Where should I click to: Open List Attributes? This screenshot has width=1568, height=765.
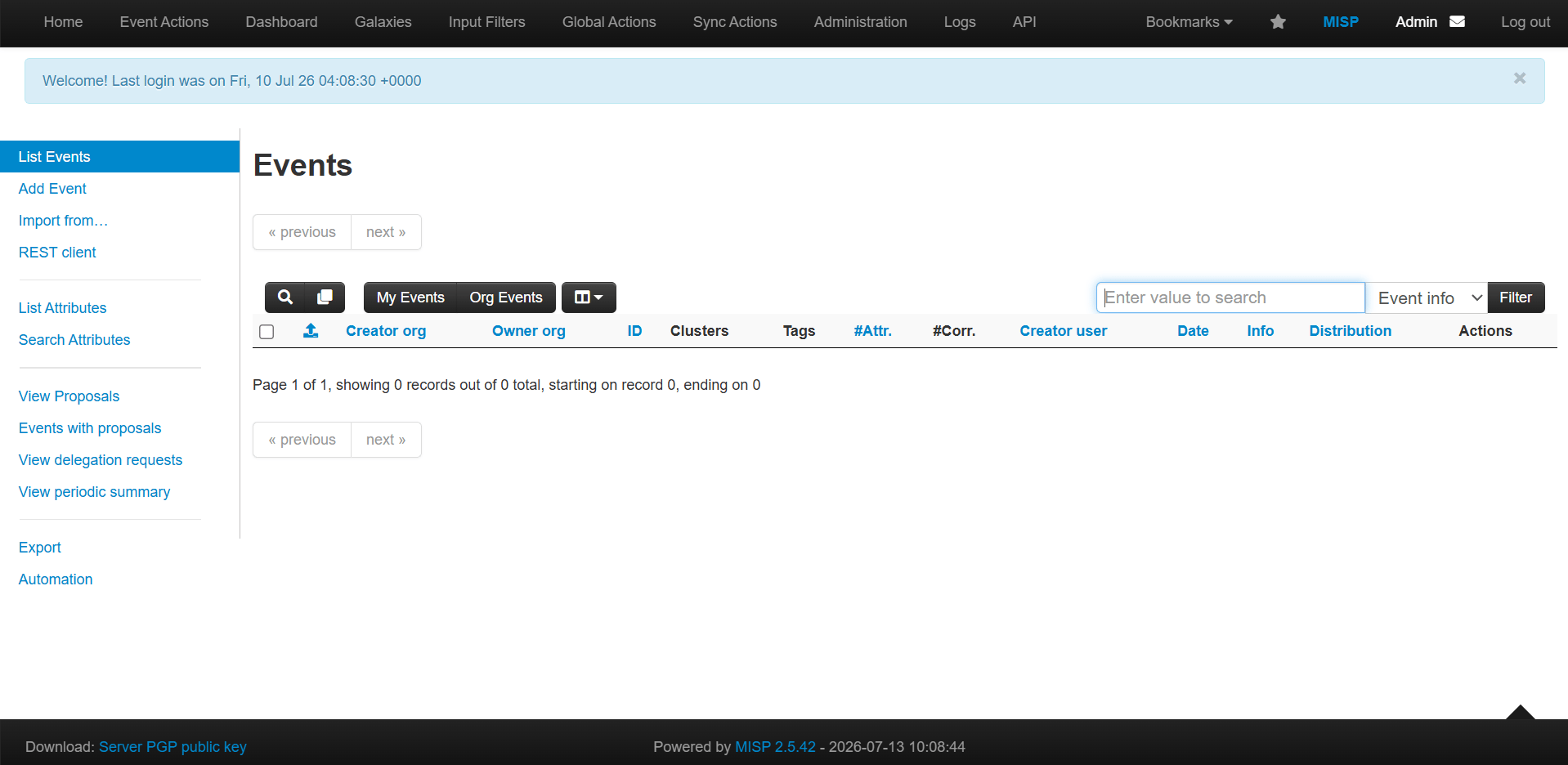pyautogui.click(x=62, y=308)
